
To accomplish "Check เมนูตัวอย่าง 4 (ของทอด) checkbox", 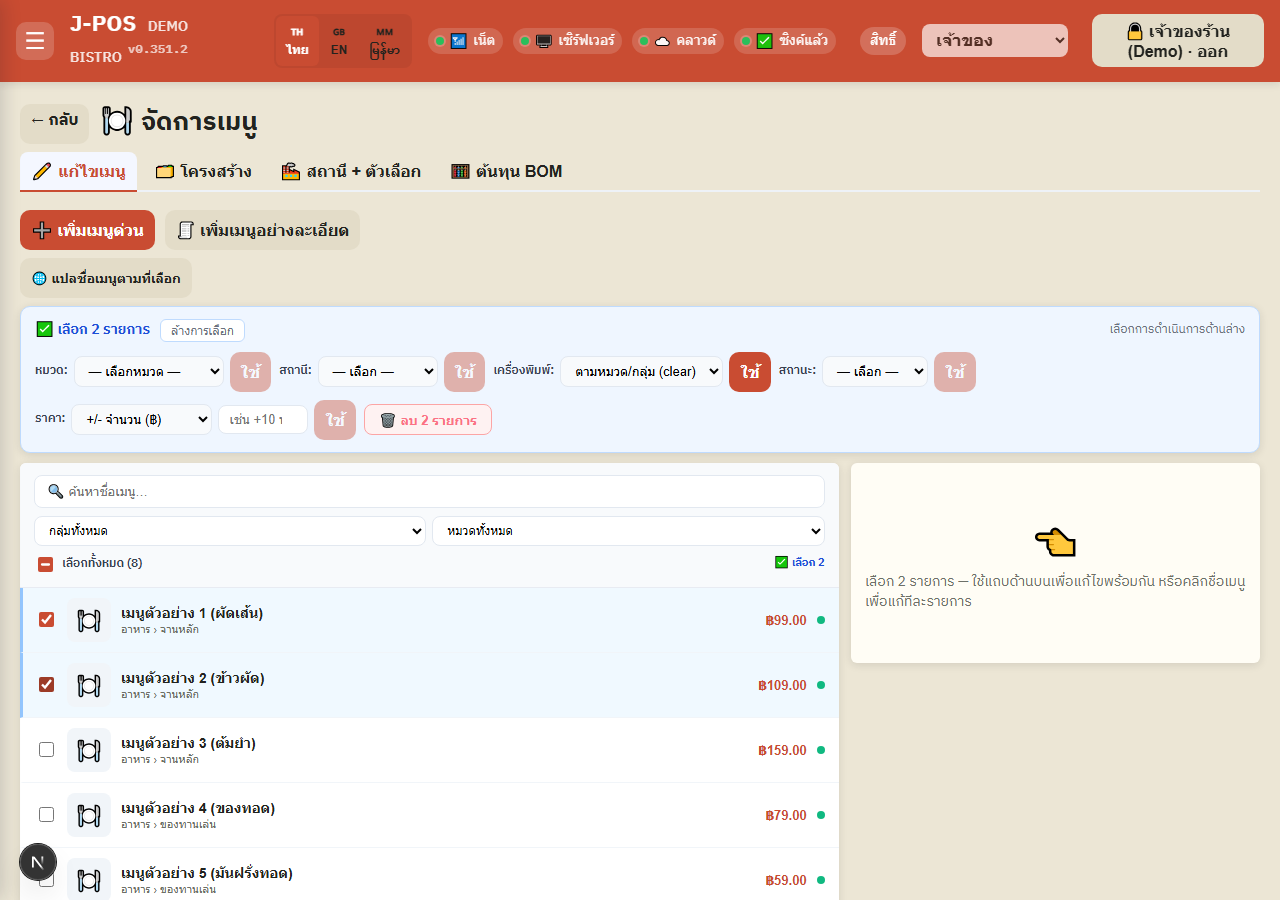I will [46, 815].
